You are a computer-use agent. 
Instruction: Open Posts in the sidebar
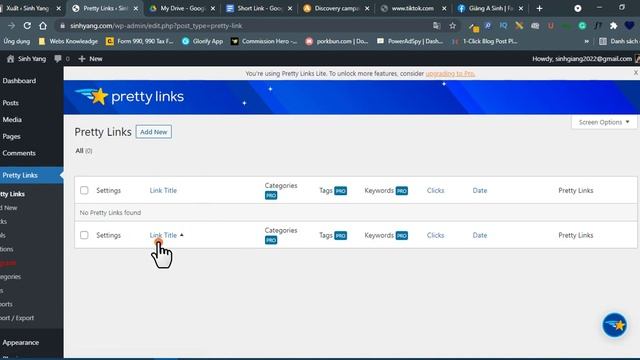(11, 103)
